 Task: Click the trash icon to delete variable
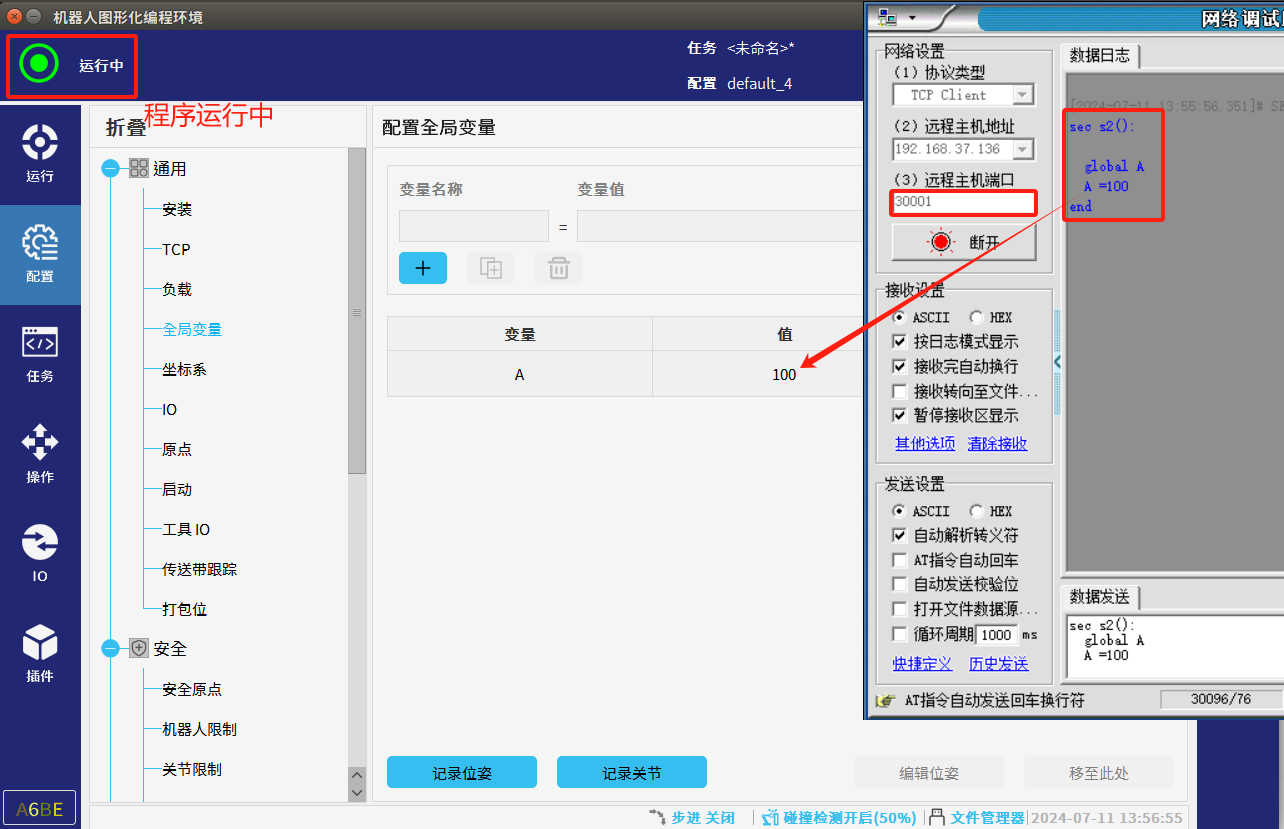(x=559, y=268)
